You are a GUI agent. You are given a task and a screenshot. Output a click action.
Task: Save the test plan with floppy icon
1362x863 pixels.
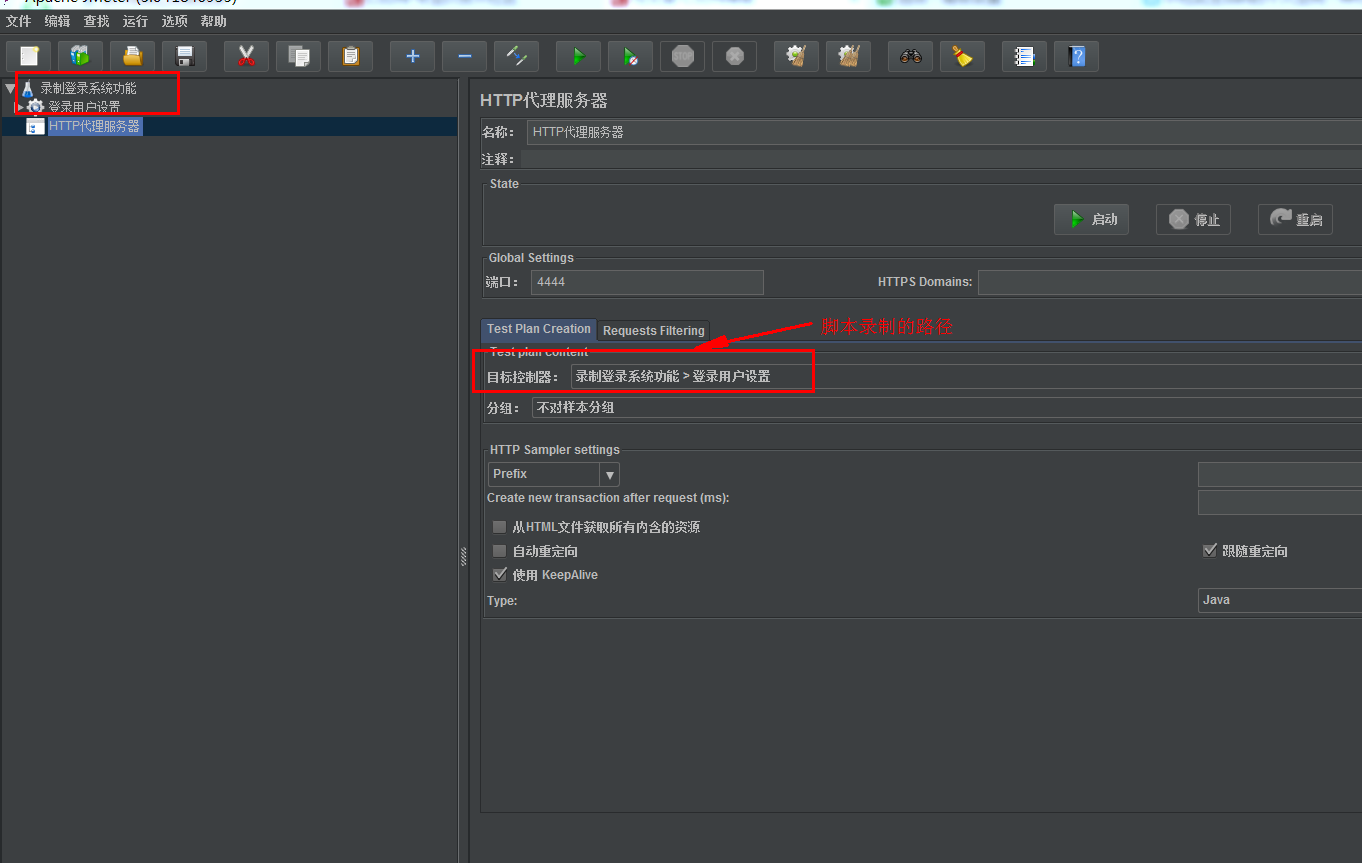(x=185, y=56)
